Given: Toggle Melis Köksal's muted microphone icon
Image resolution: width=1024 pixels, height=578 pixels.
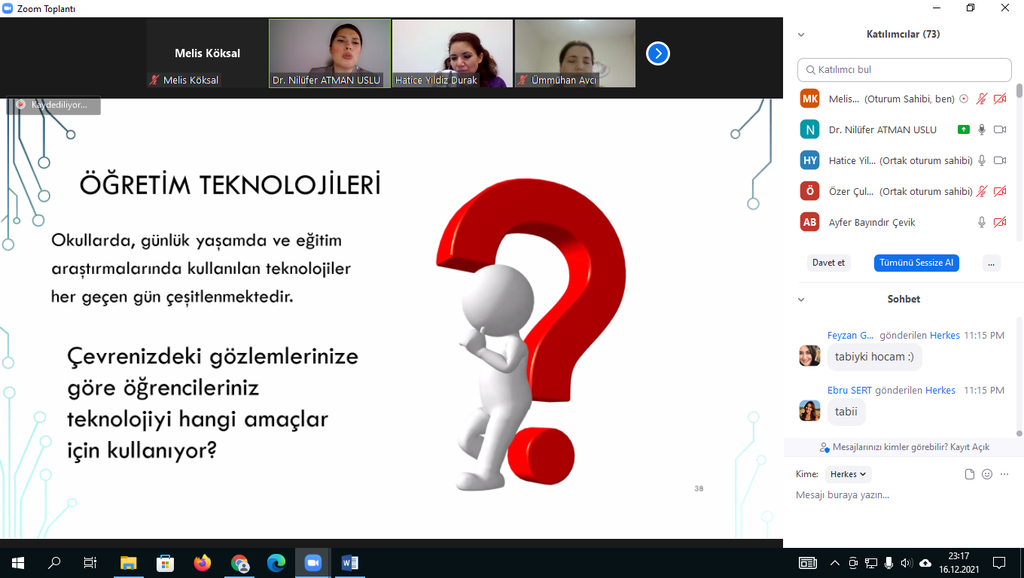Looking at the screenshot, I should pos(982,99).
